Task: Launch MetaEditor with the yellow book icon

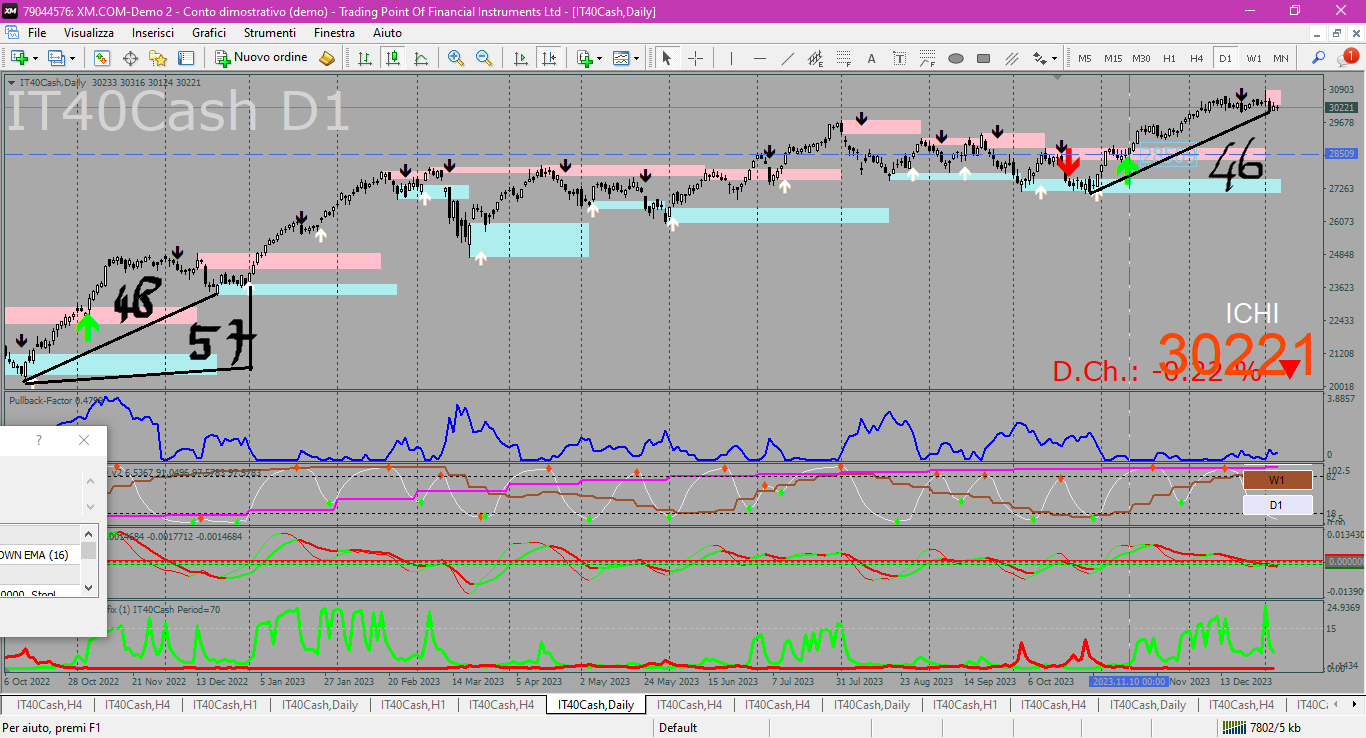Action: coord(327,58)
